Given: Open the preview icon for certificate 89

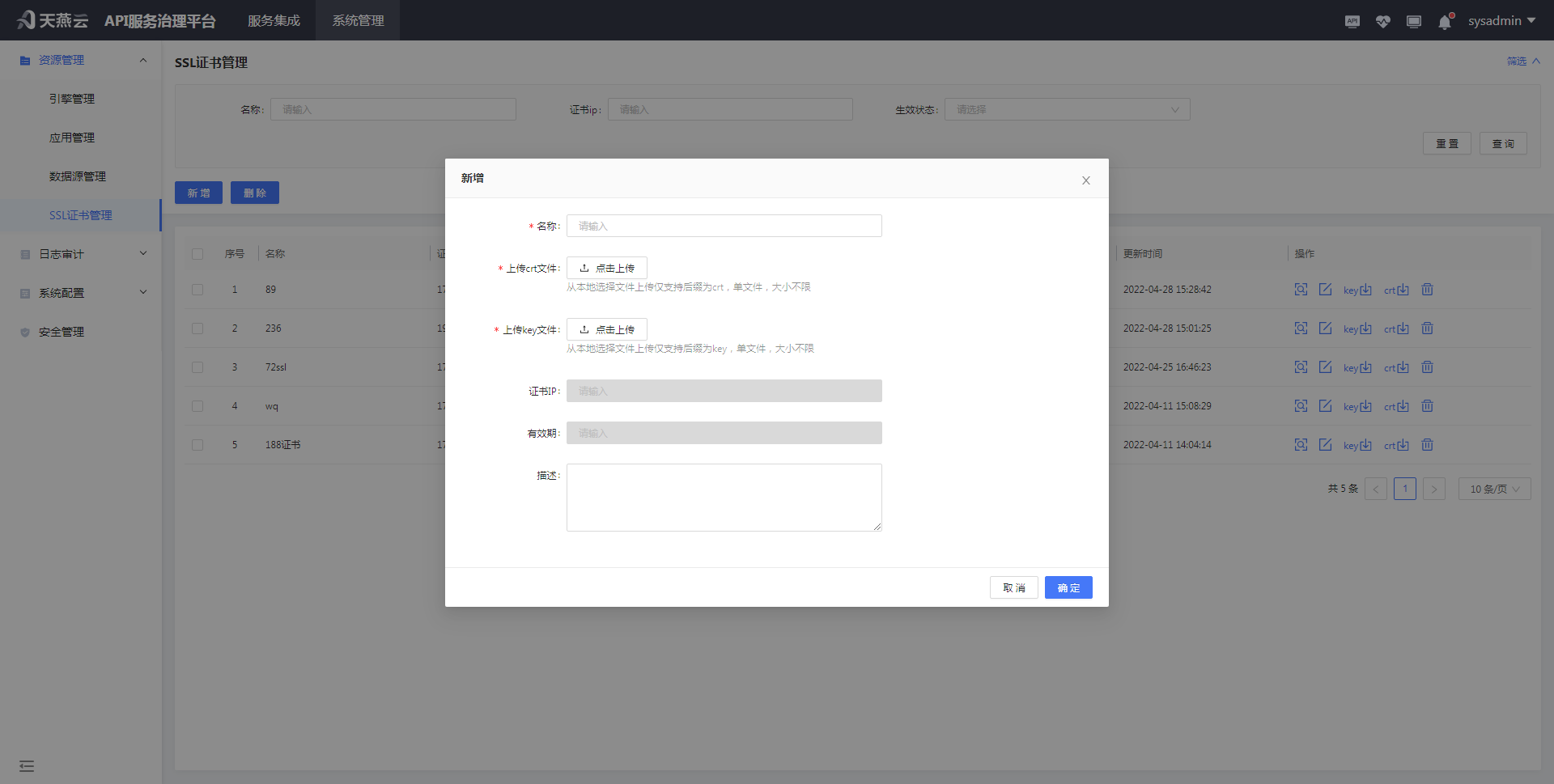Looking at the screenshot, I should 1301,289.
